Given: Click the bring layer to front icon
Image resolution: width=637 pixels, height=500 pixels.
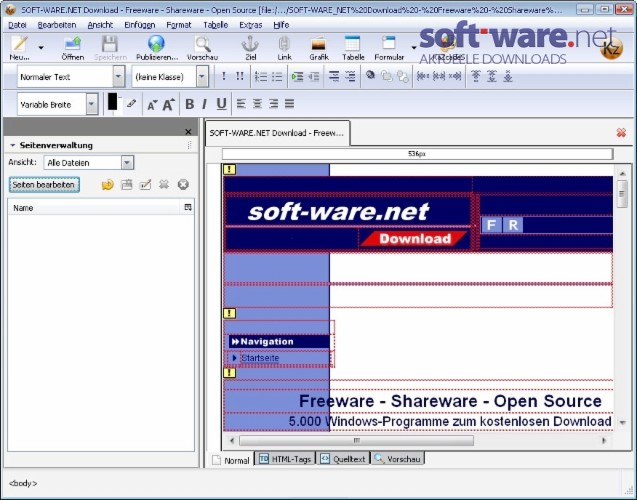Looking at the screenshot, I should coord(386,76).
